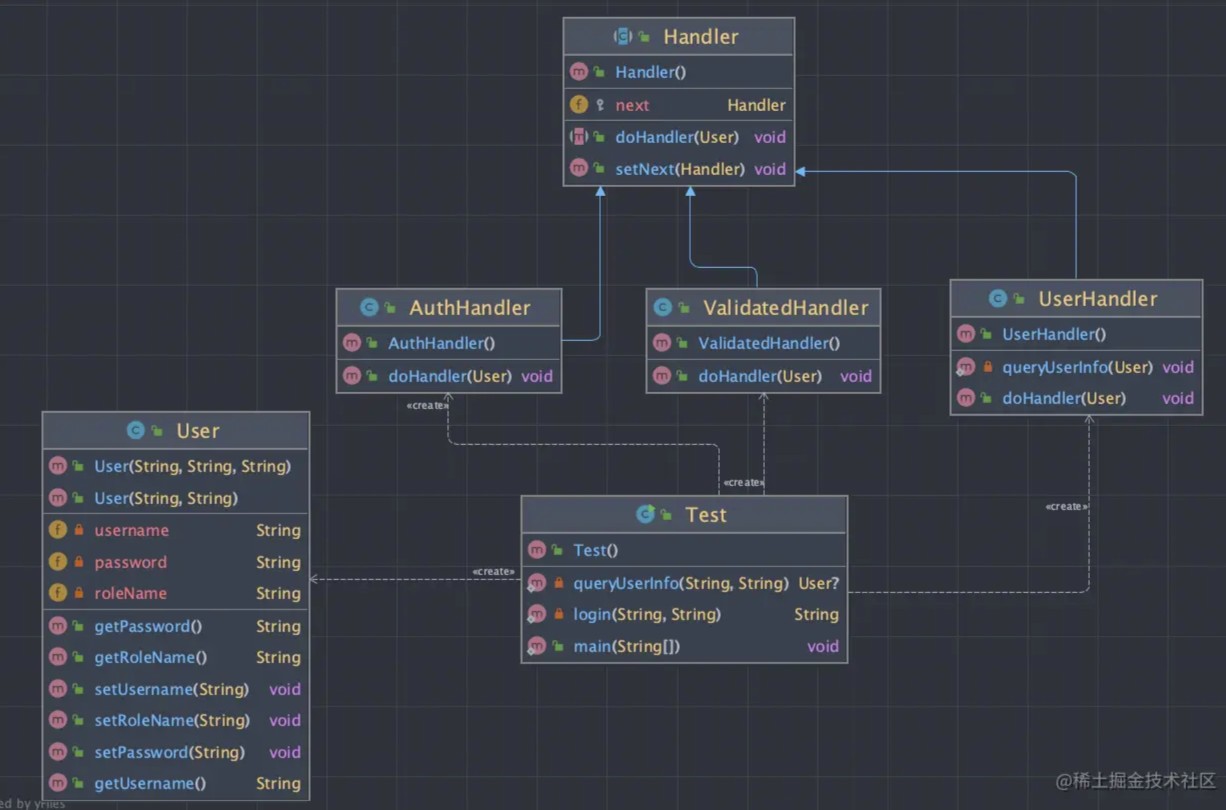1226x810 pixels.
Task: Click the method icon beside main(String[])
Action: pyautogui.click(x=537, y=646)
